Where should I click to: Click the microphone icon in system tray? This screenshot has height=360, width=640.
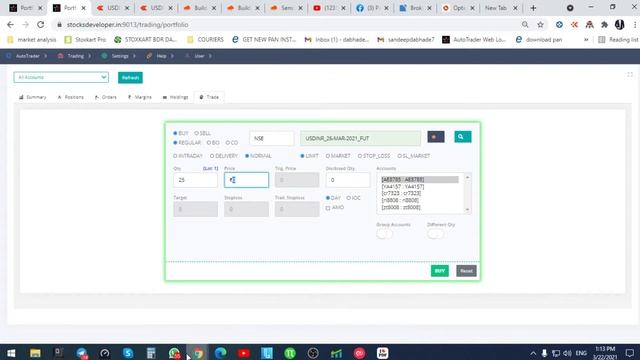[544, 353]
